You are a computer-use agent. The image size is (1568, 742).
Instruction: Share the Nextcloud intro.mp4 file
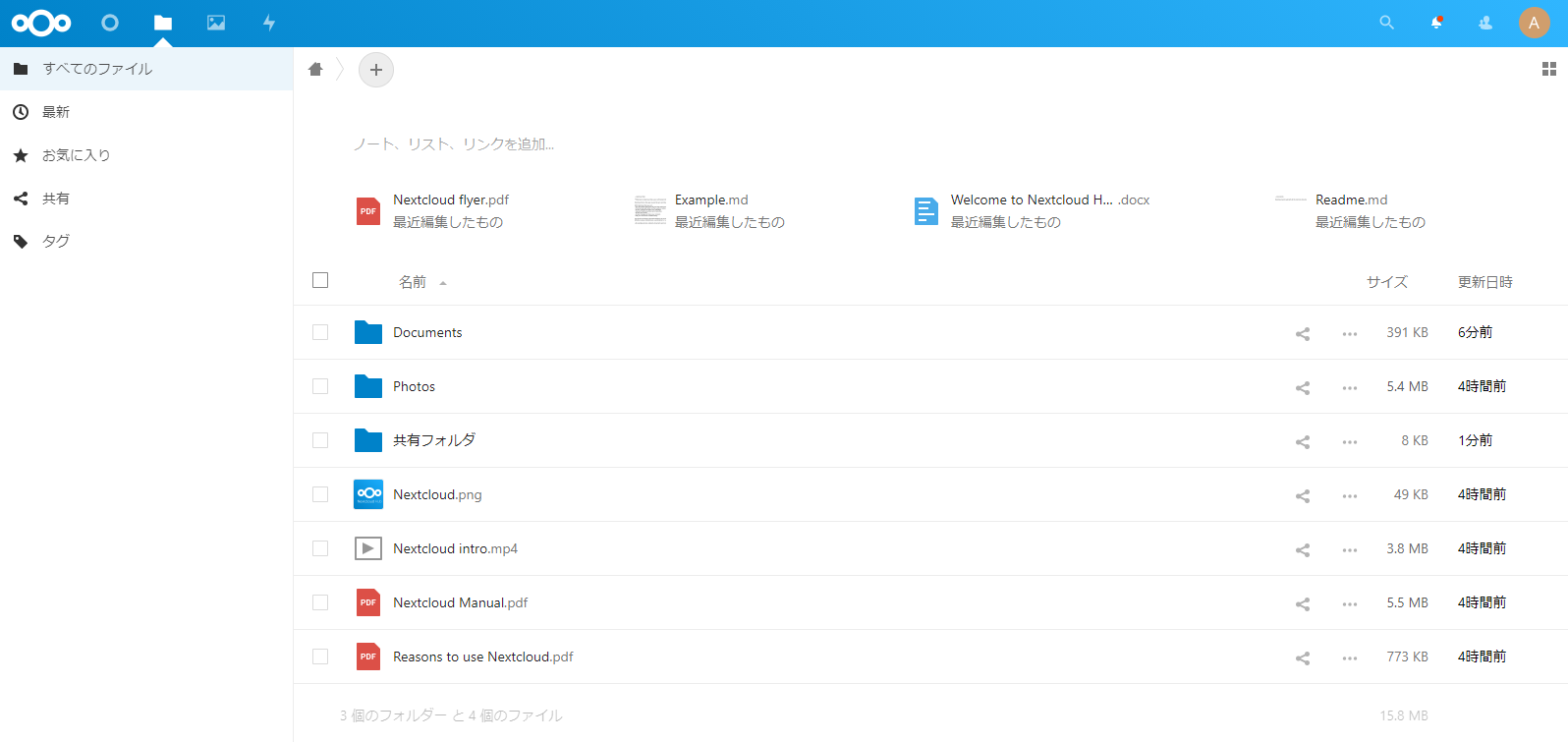1303,549
